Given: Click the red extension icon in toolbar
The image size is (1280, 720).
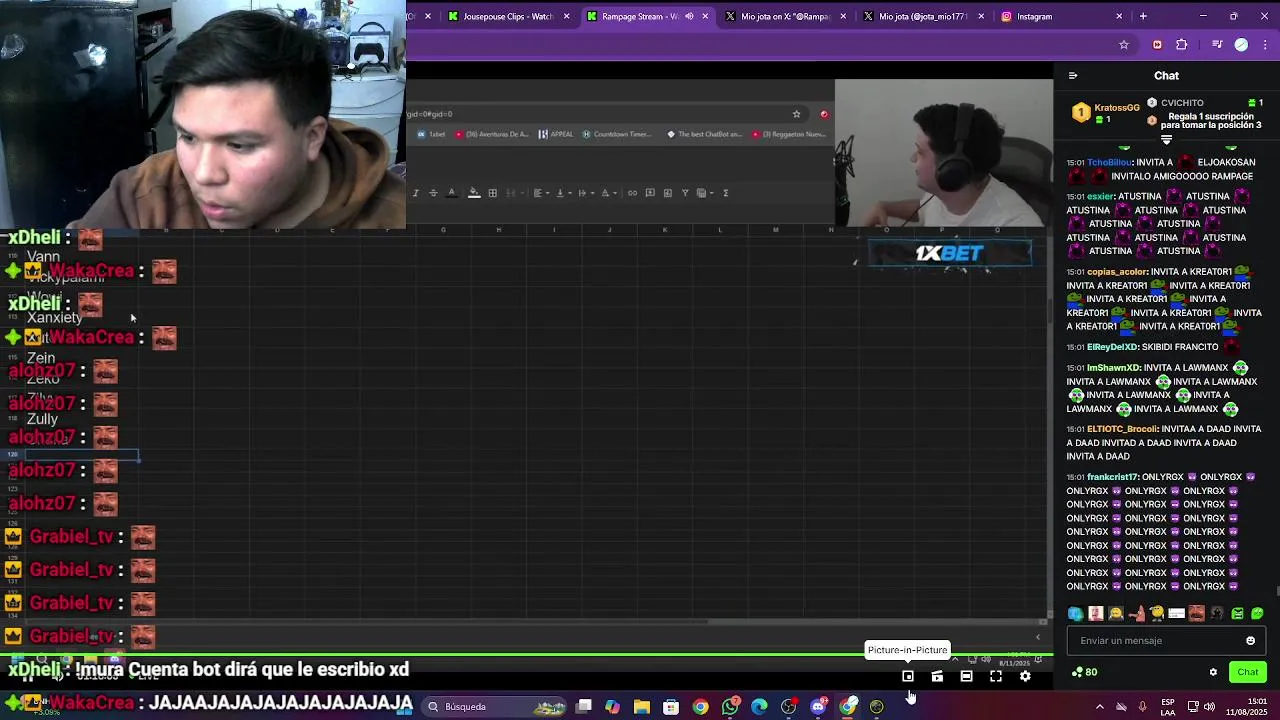Looking at the screenshot, I should [x=1157, y=45].
